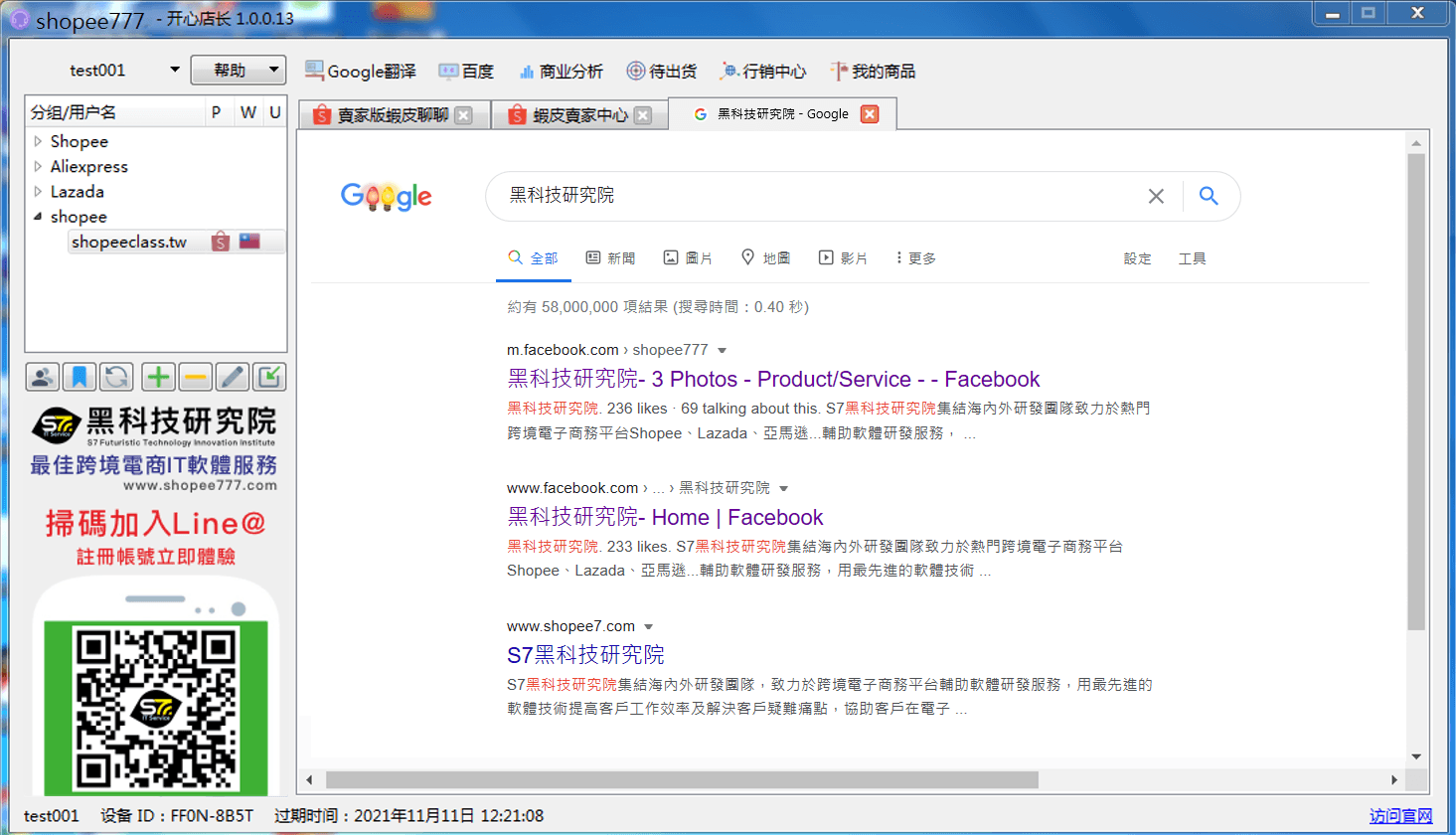Switch to the 賣家版蝦皮聊聊 tab
This screenshot has width=1456, height=835.
click(x=393, y=115)
